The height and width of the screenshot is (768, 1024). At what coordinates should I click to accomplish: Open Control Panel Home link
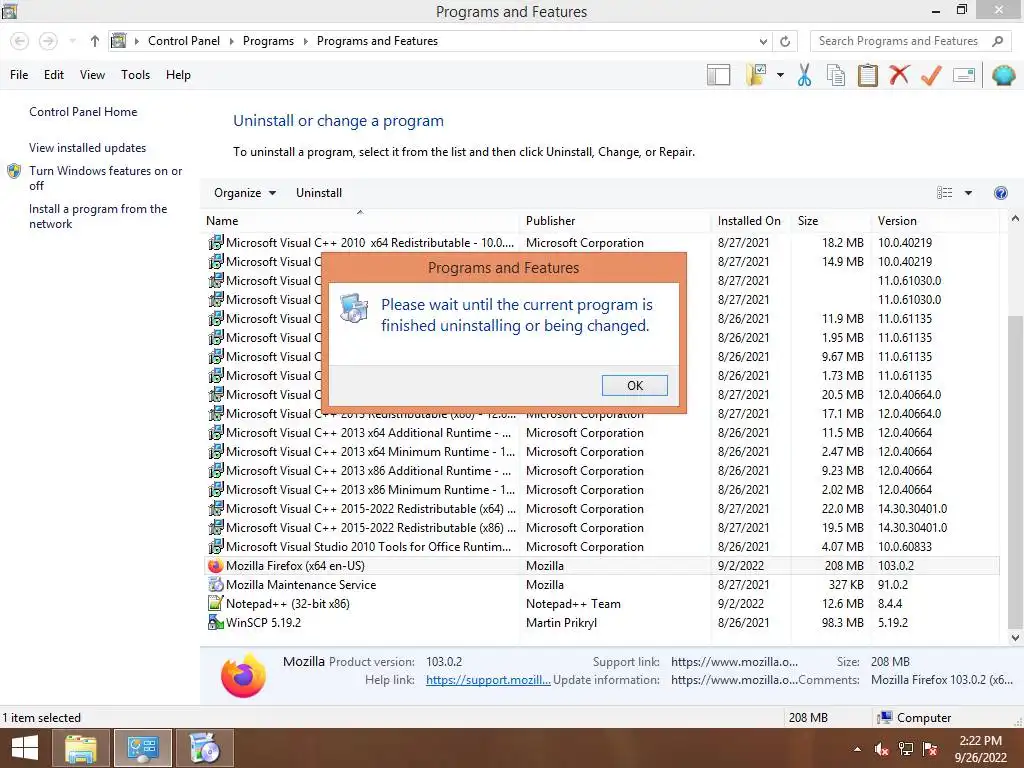click(83, 112)
